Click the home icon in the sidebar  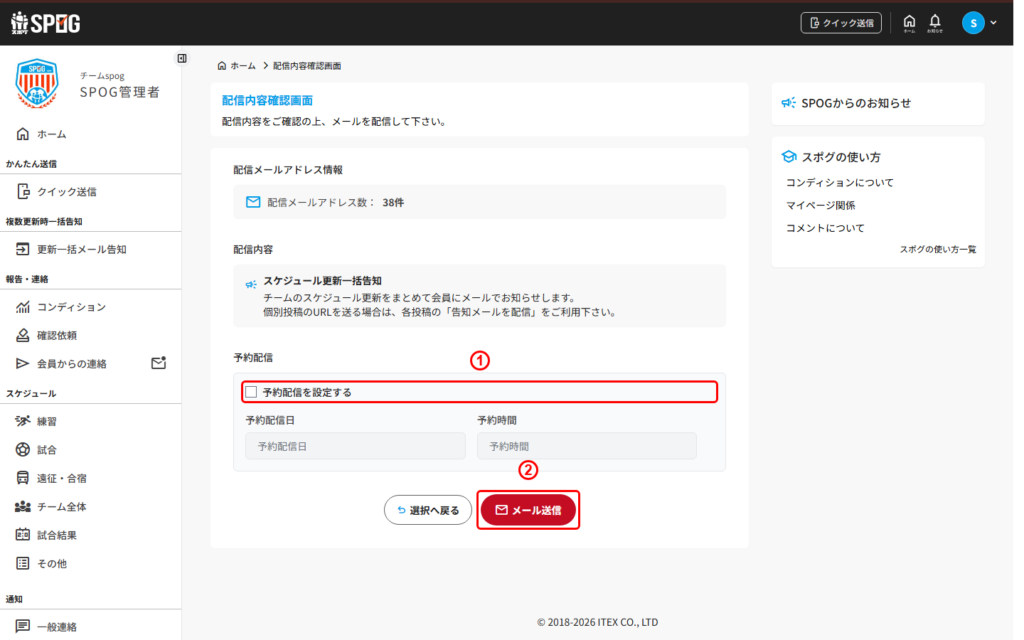[x=23, y=134]
